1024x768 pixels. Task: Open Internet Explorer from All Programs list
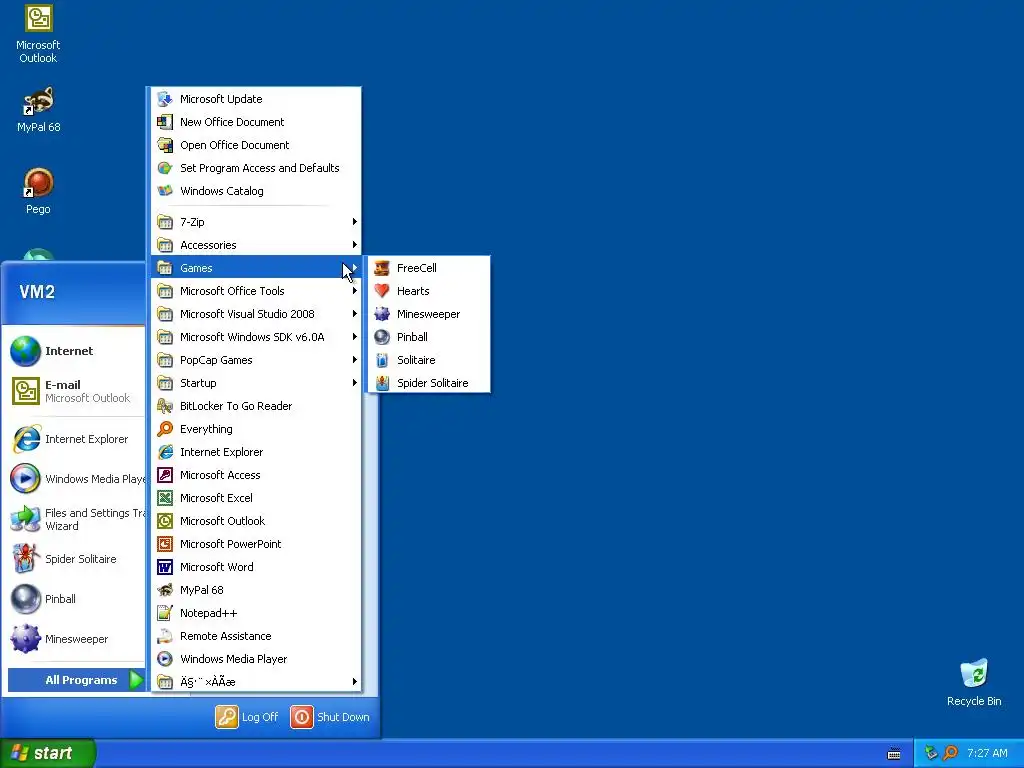[256, 452]
